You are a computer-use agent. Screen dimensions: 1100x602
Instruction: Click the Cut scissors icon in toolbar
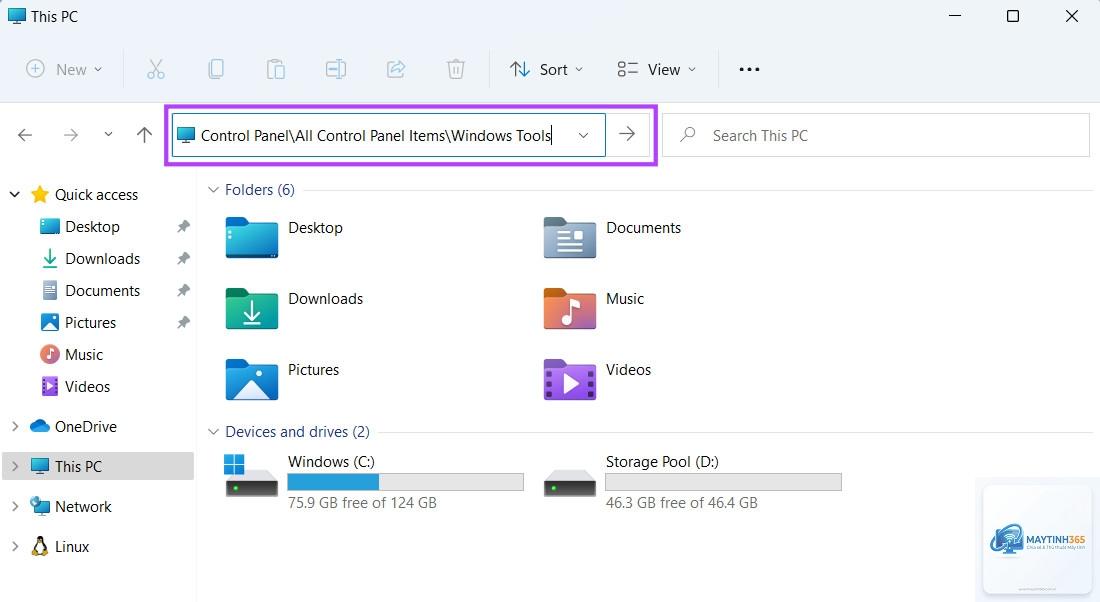click(156, 69)
